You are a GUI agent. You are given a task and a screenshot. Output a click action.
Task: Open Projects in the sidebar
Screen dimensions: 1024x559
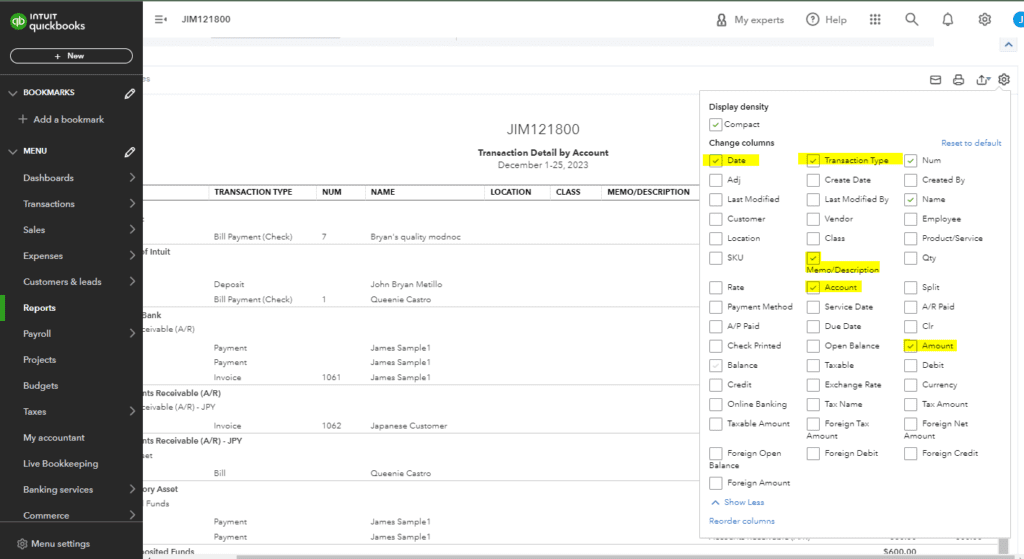pyautogui.click(x=39, y=360)
